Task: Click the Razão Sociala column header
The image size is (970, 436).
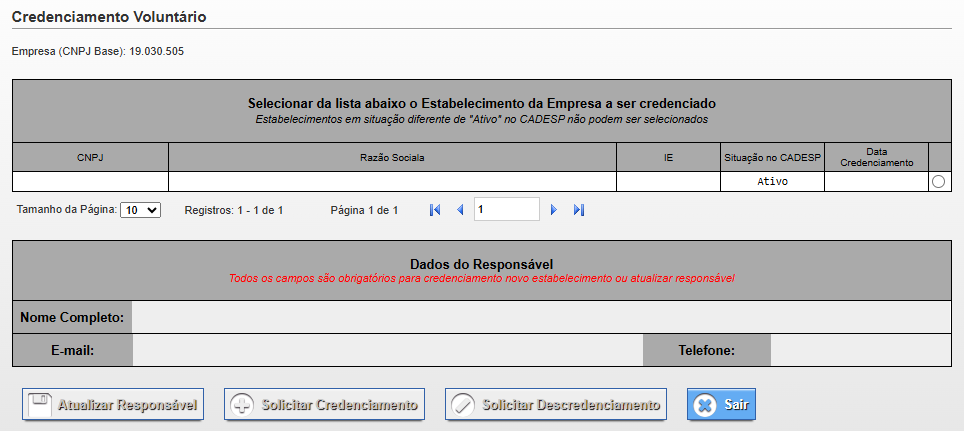Action: coord(392,157)
